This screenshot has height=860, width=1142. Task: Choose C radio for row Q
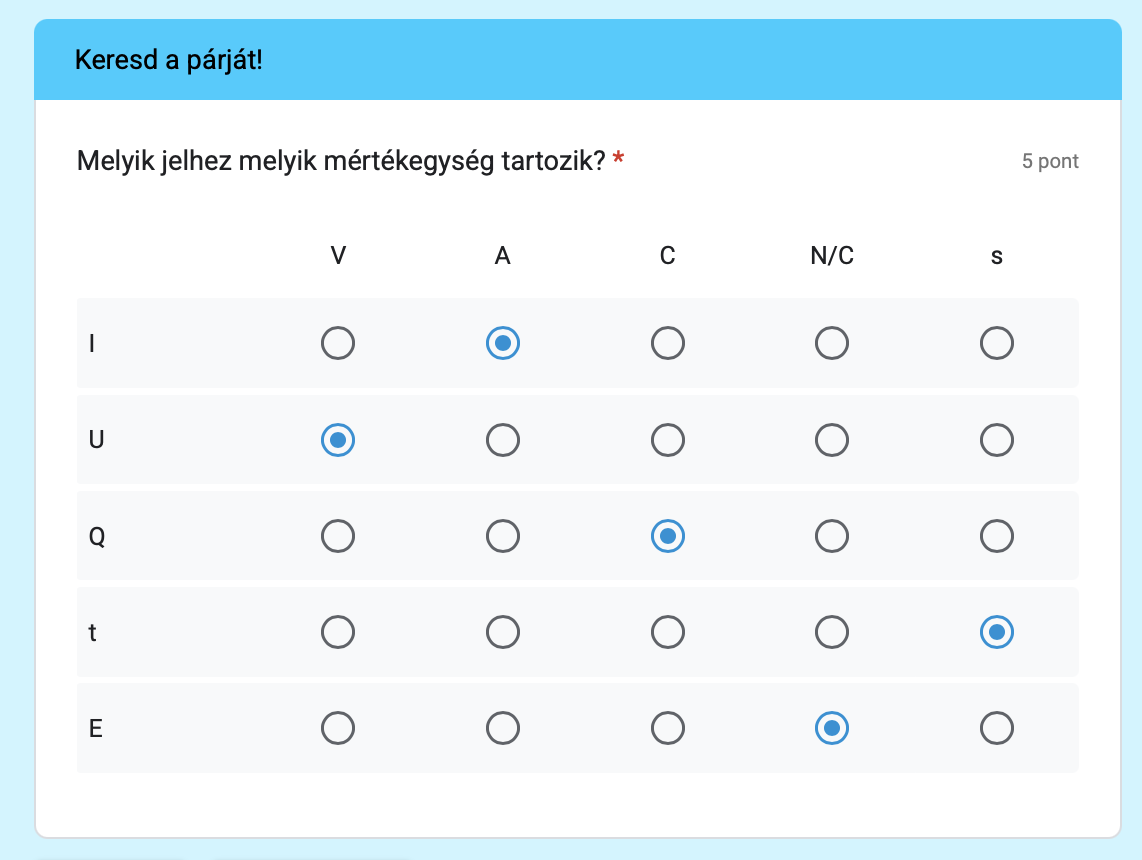coord(668,537)
